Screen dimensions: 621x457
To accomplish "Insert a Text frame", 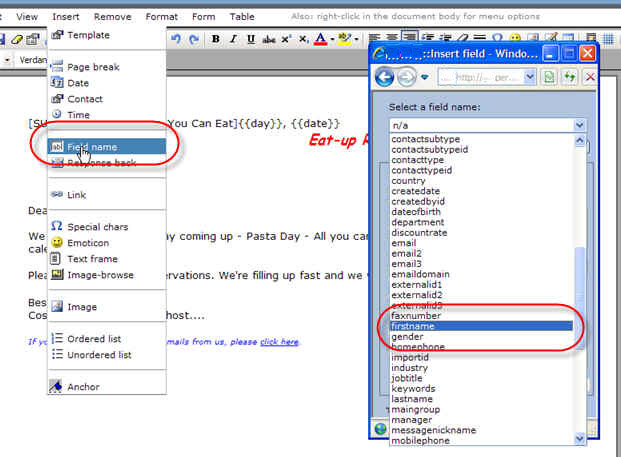I will pos(107,259).
